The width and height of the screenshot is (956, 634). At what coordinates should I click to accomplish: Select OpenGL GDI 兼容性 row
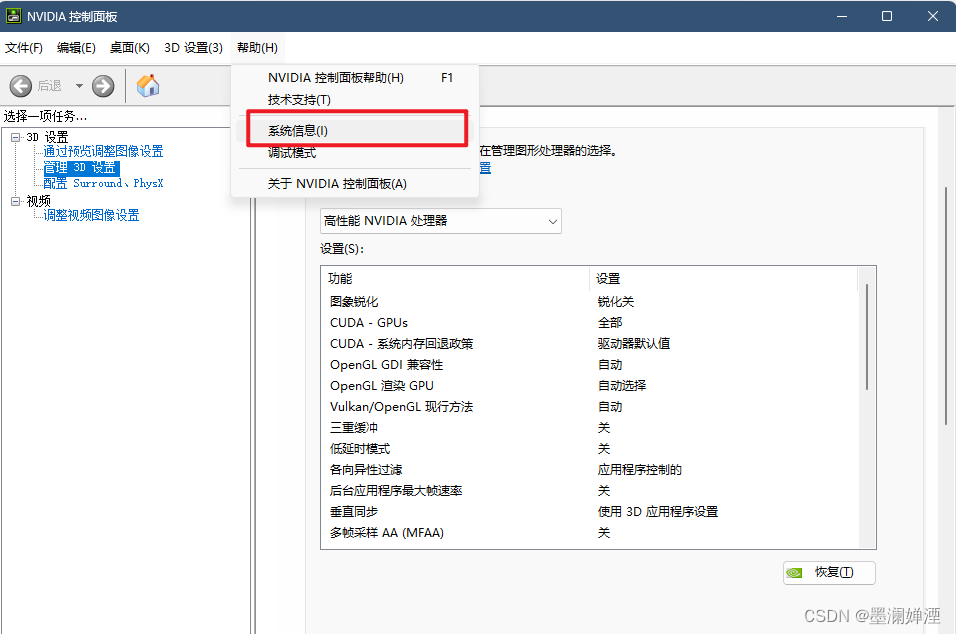click(x=590, y=365)
